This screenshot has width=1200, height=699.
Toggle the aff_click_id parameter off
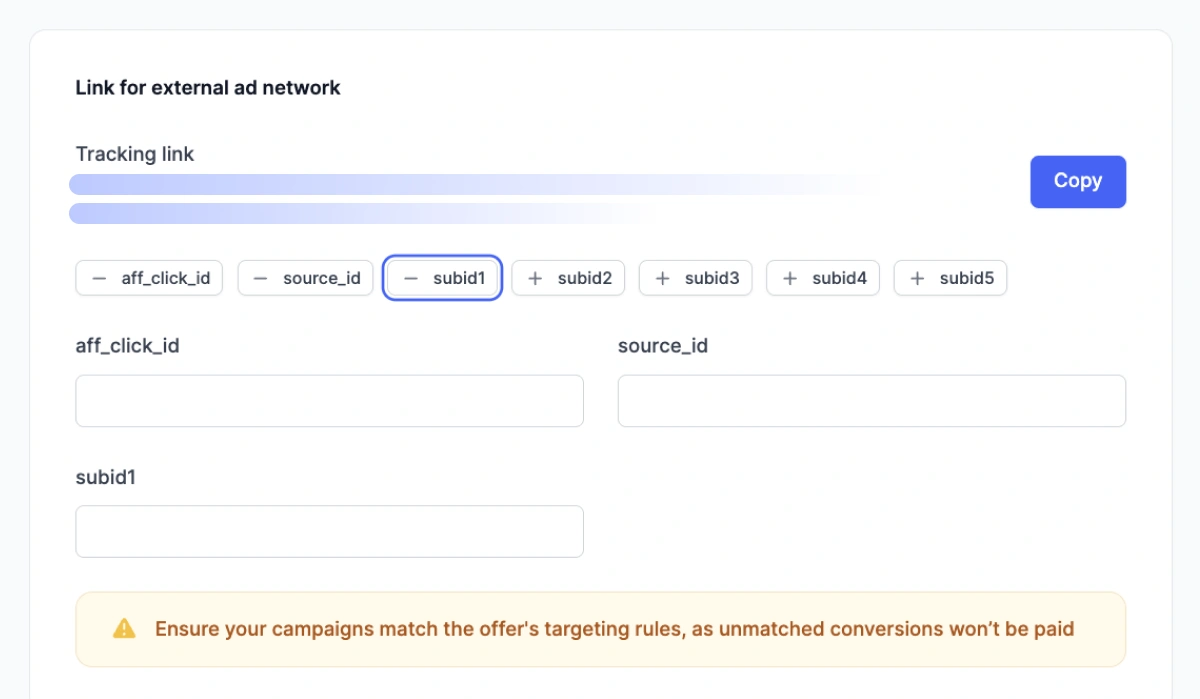coord(148,278)
